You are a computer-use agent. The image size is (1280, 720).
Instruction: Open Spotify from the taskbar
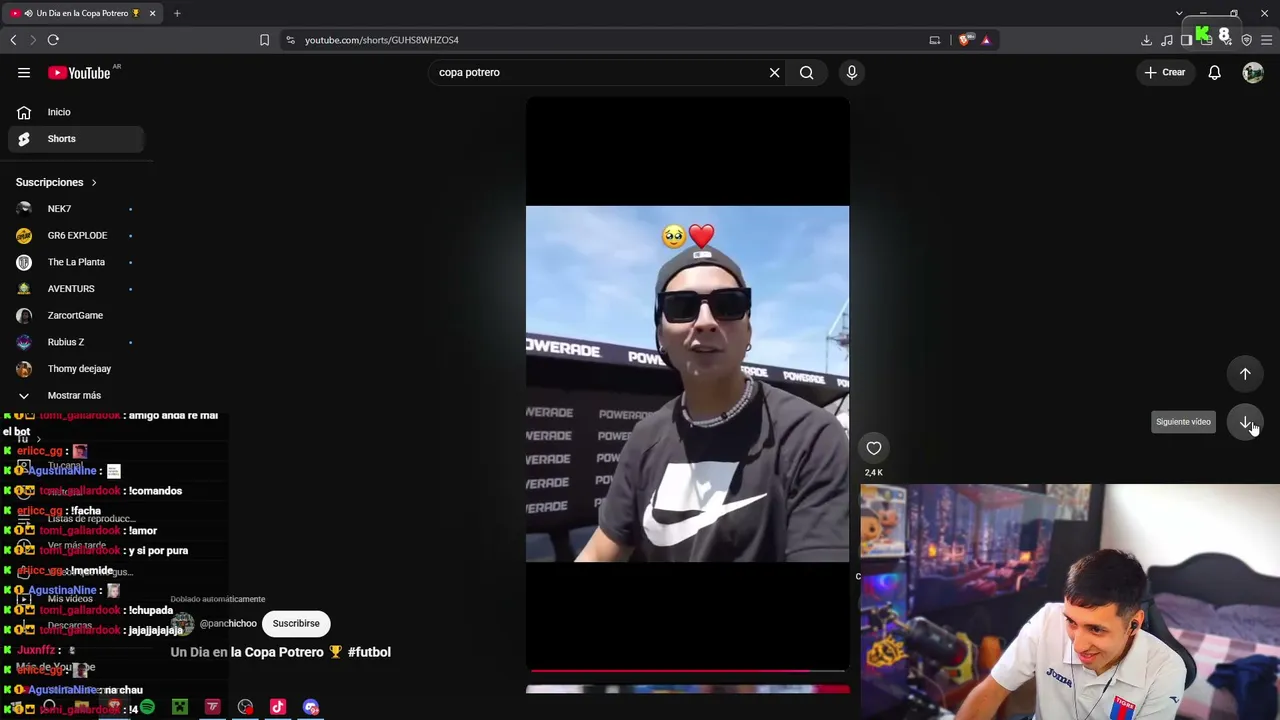(147, 707)
